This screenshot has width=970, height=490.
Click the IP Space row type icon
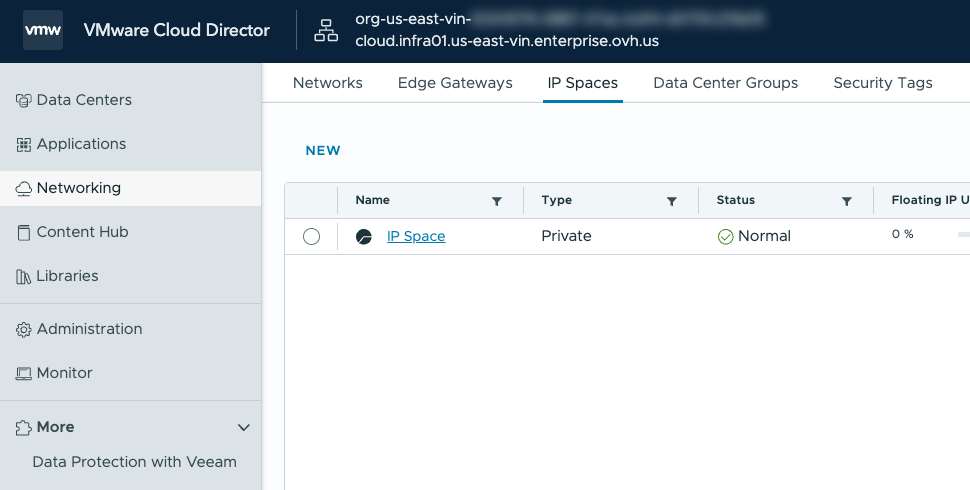point(364,236)
